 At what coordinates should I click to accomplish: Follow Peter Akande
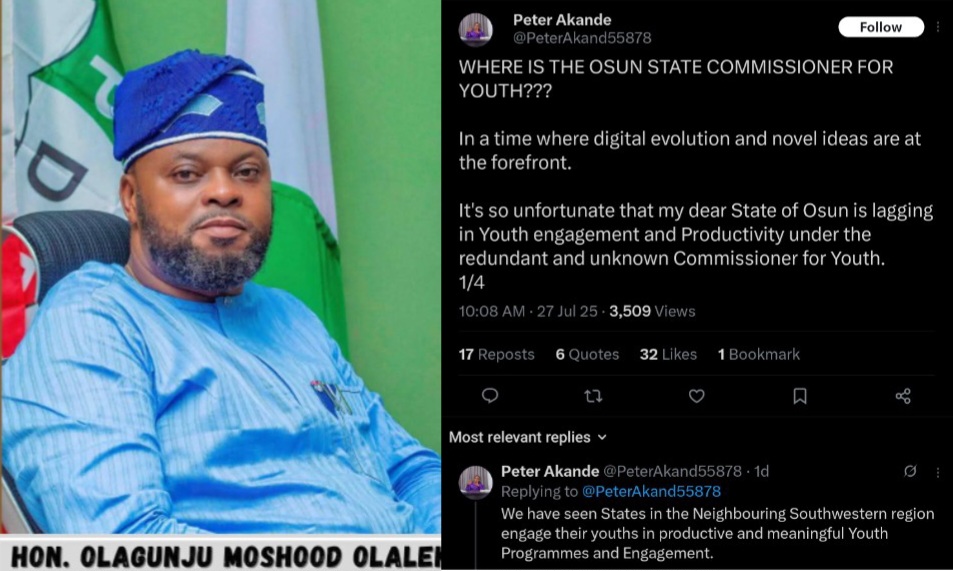point(881,27)
